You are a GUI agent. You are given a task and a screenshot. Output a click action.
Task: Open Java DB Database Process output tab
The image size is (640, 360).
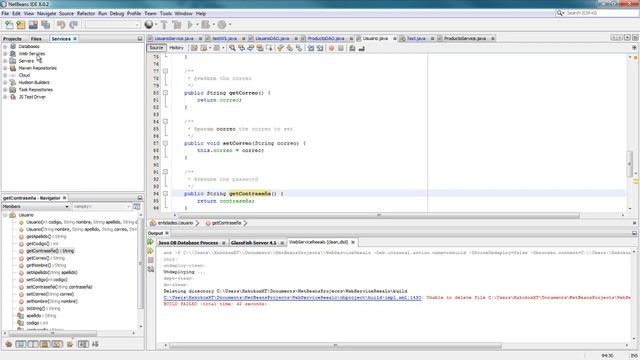coord(188,243)
